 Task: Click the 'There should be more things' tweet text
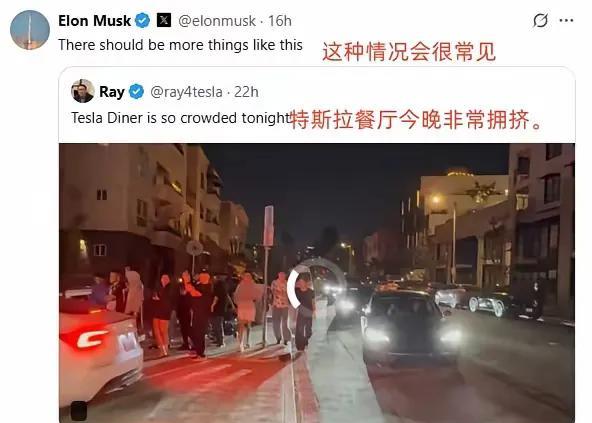(180, 45)
